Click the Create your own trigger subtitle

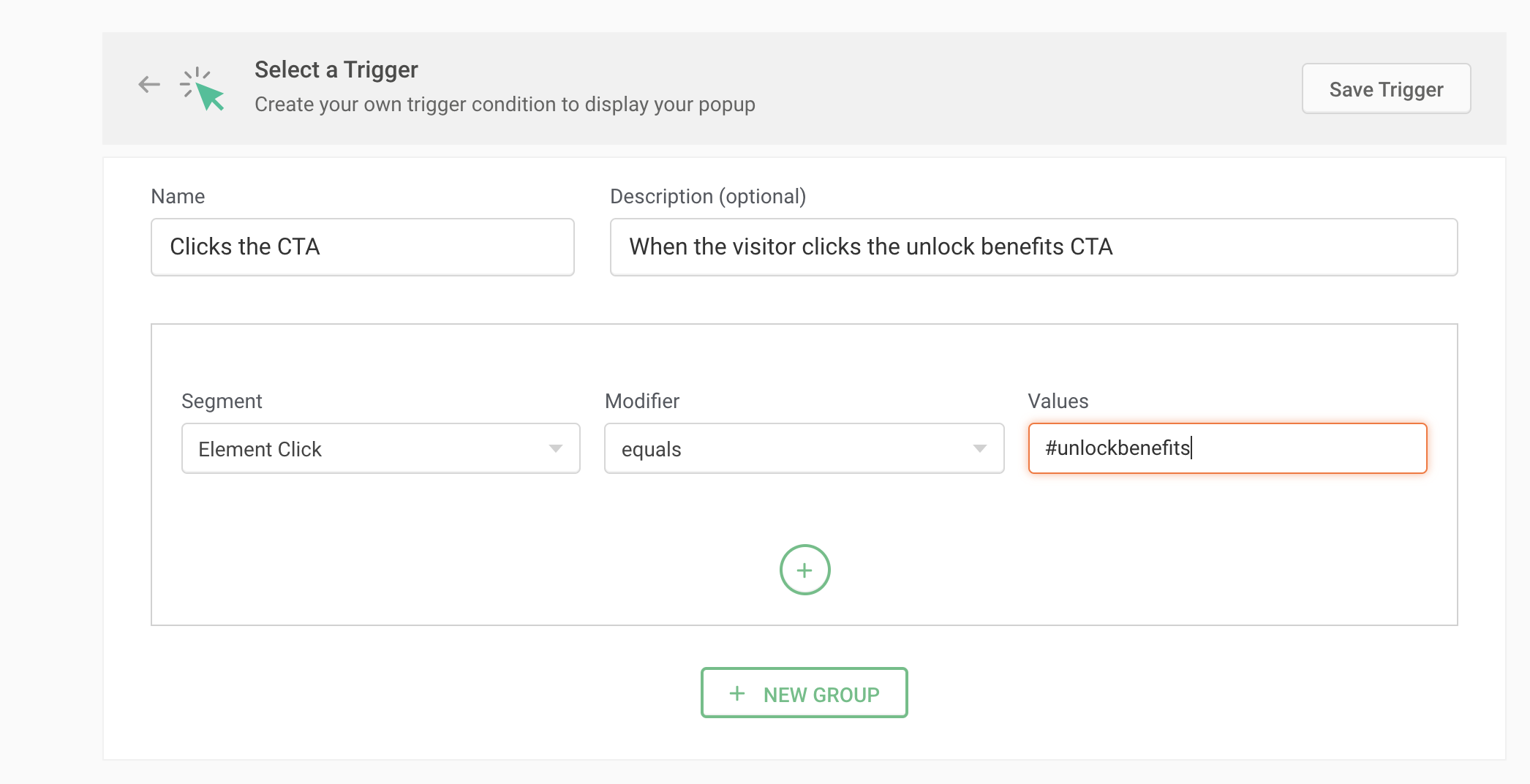point(505,105)
